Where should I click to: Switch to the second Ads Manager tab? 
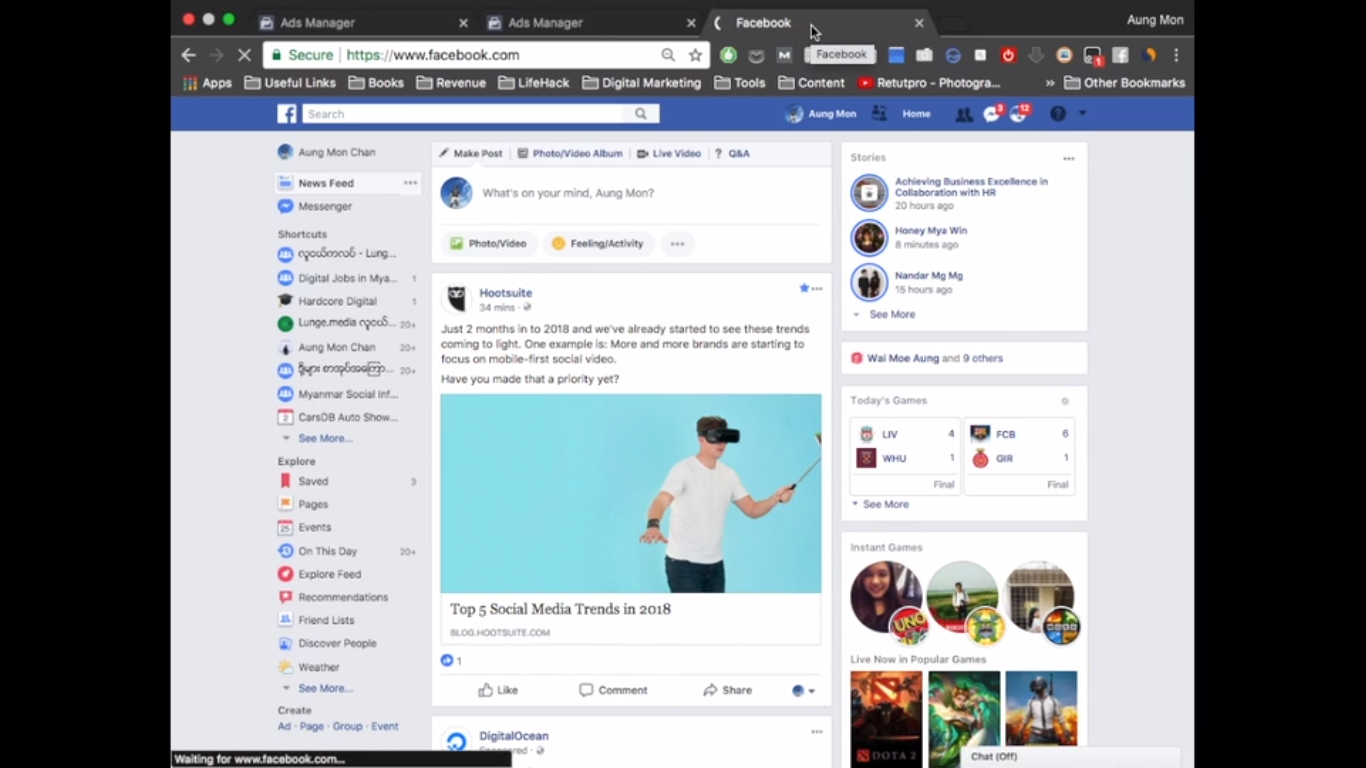(590, 22)
